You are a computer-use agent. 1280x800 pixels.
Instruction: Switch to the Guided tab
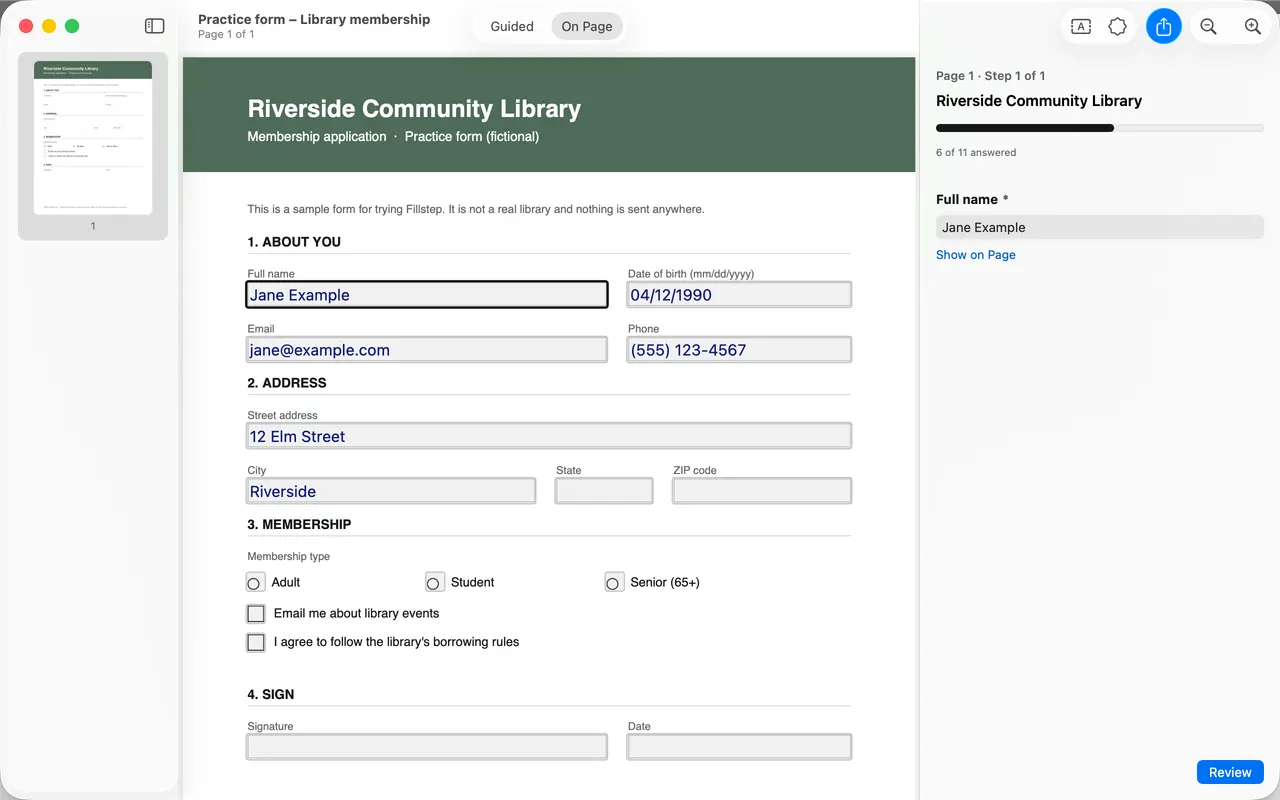(x=512, y=27)
